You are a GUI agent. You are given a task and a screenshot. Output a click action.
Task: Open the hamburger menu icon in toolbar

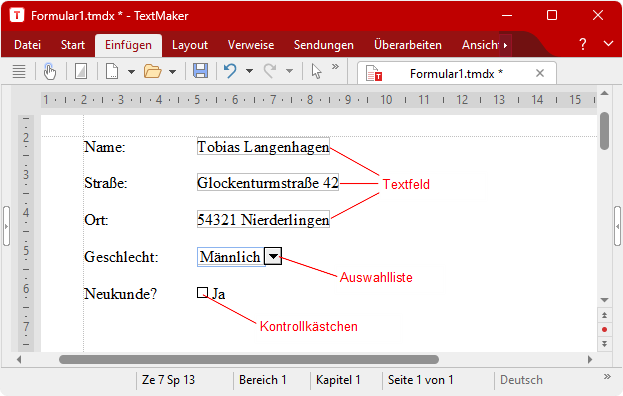click(19, 71)
